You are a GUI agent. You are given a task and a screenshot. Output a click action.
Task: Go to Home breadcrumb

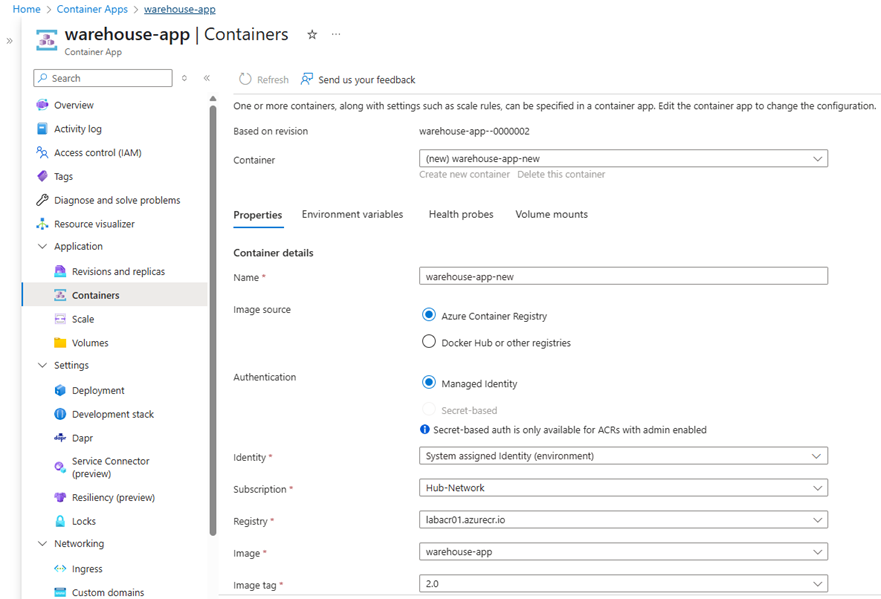click(26, 9)
